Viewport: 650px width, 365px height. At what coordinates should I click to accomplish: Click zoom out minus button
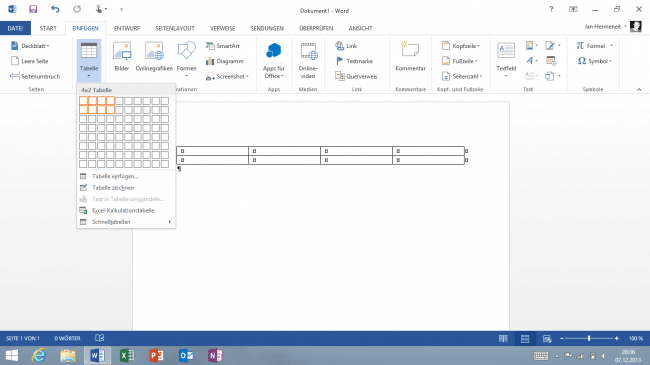562,338
